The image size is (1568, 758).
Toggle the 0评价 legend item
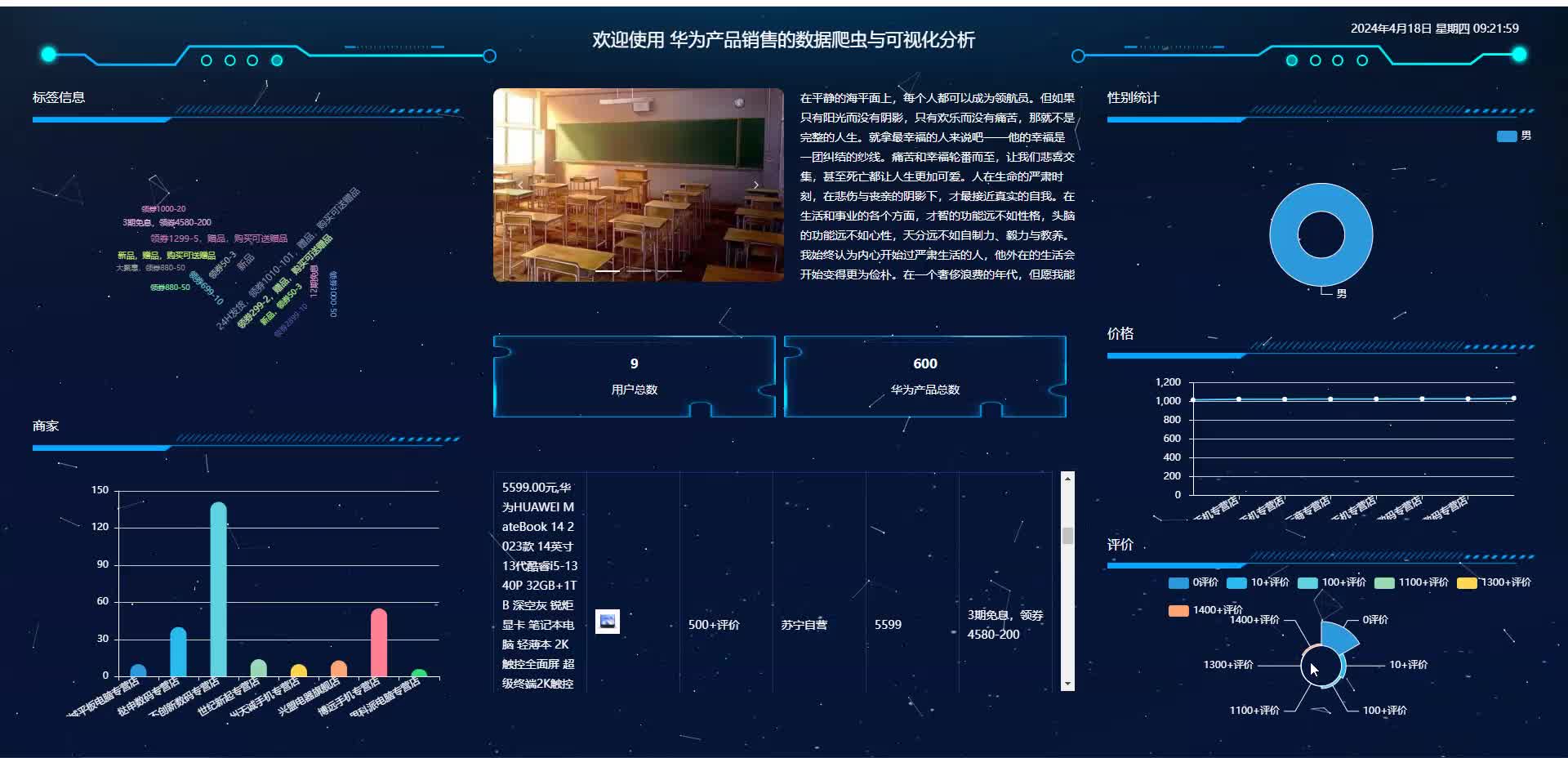[x=1193, y=582]
